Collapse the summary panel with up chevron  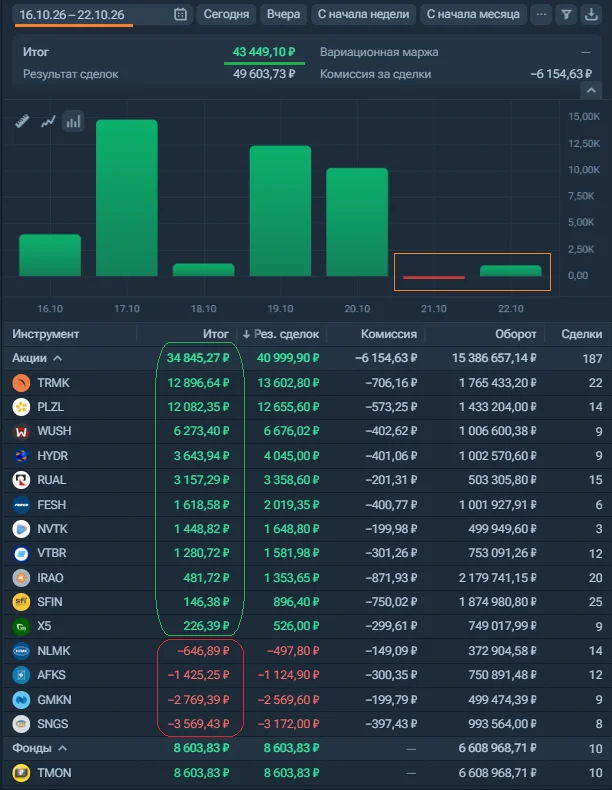click(x=591, y=91)
